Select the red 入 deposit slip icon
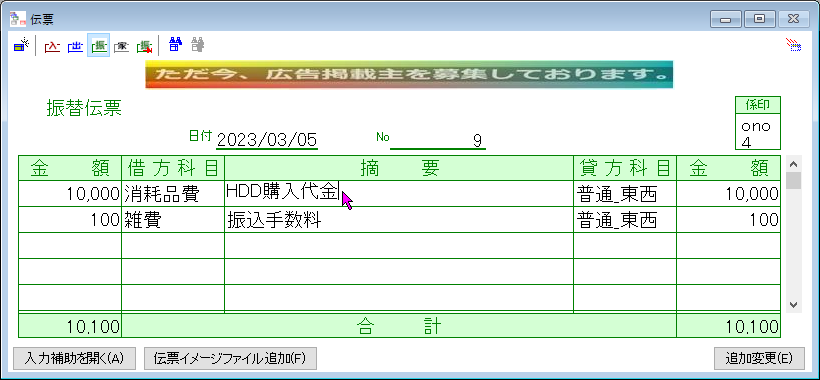The height and width of the screenshot is (380, 820). coord(52,46)
